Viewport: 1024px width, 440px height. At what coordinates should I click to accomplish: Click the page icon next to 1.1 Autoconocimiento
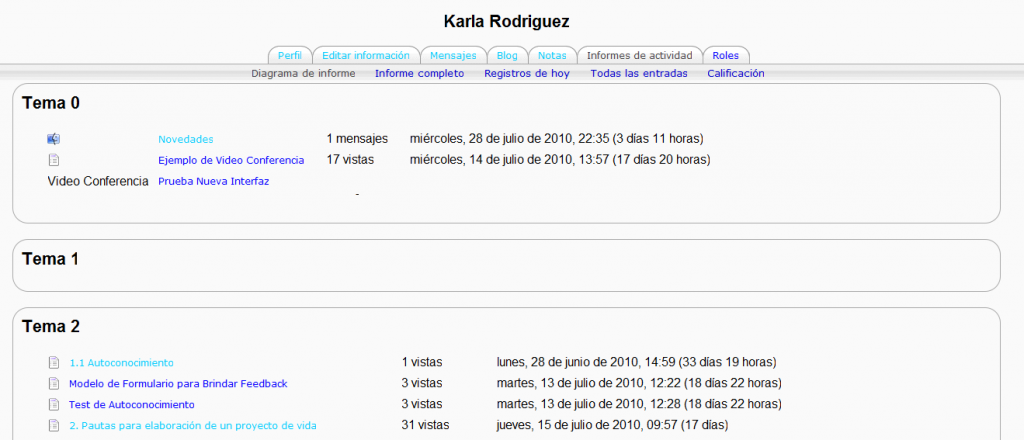[x=54, y=362]
